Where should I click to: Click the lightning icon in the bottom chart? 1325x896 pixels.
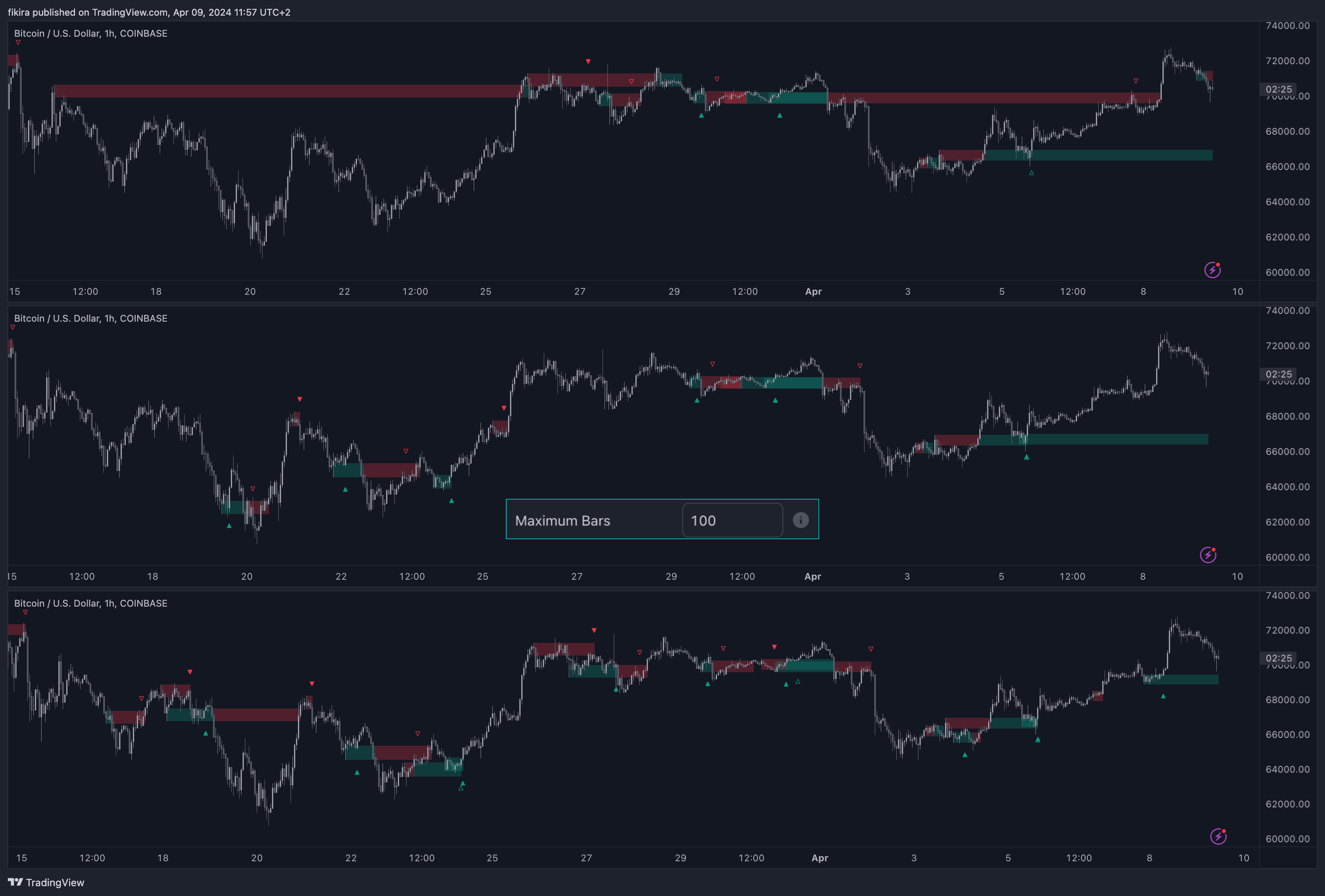(1218, 836)
